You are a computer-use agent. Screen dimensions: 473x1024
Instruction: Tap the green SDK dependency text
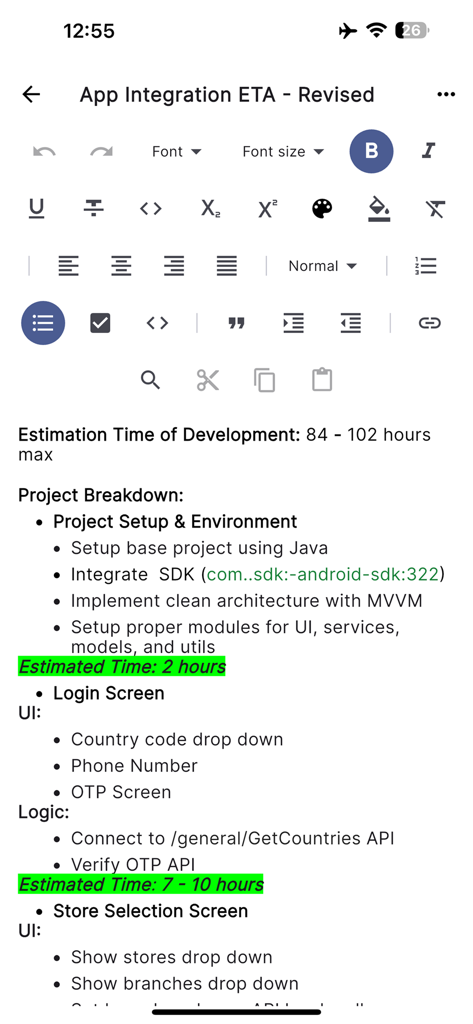(x=322, y=574)
